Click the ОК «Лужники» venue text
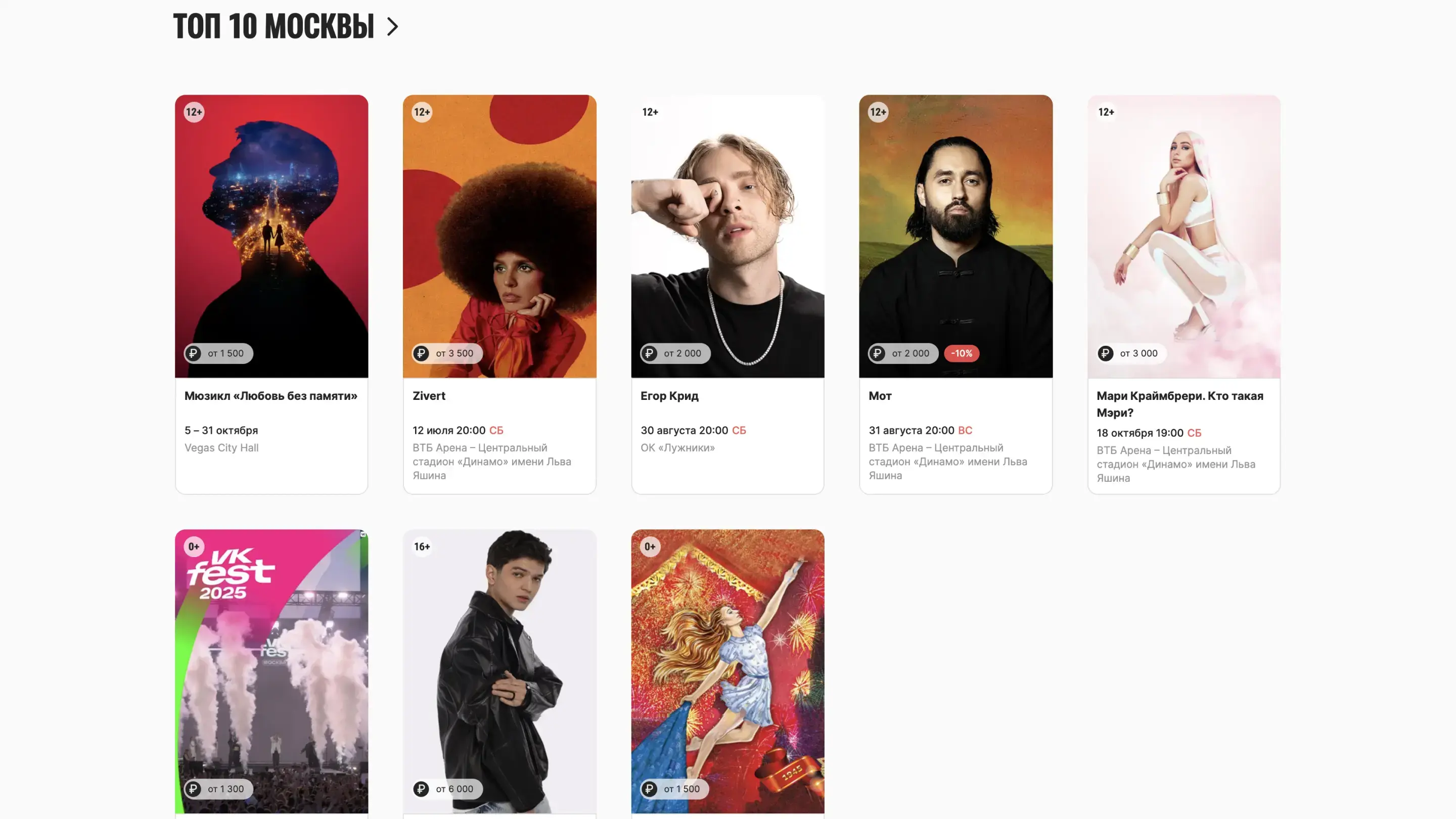1456x819 pixels. point(677,447)
